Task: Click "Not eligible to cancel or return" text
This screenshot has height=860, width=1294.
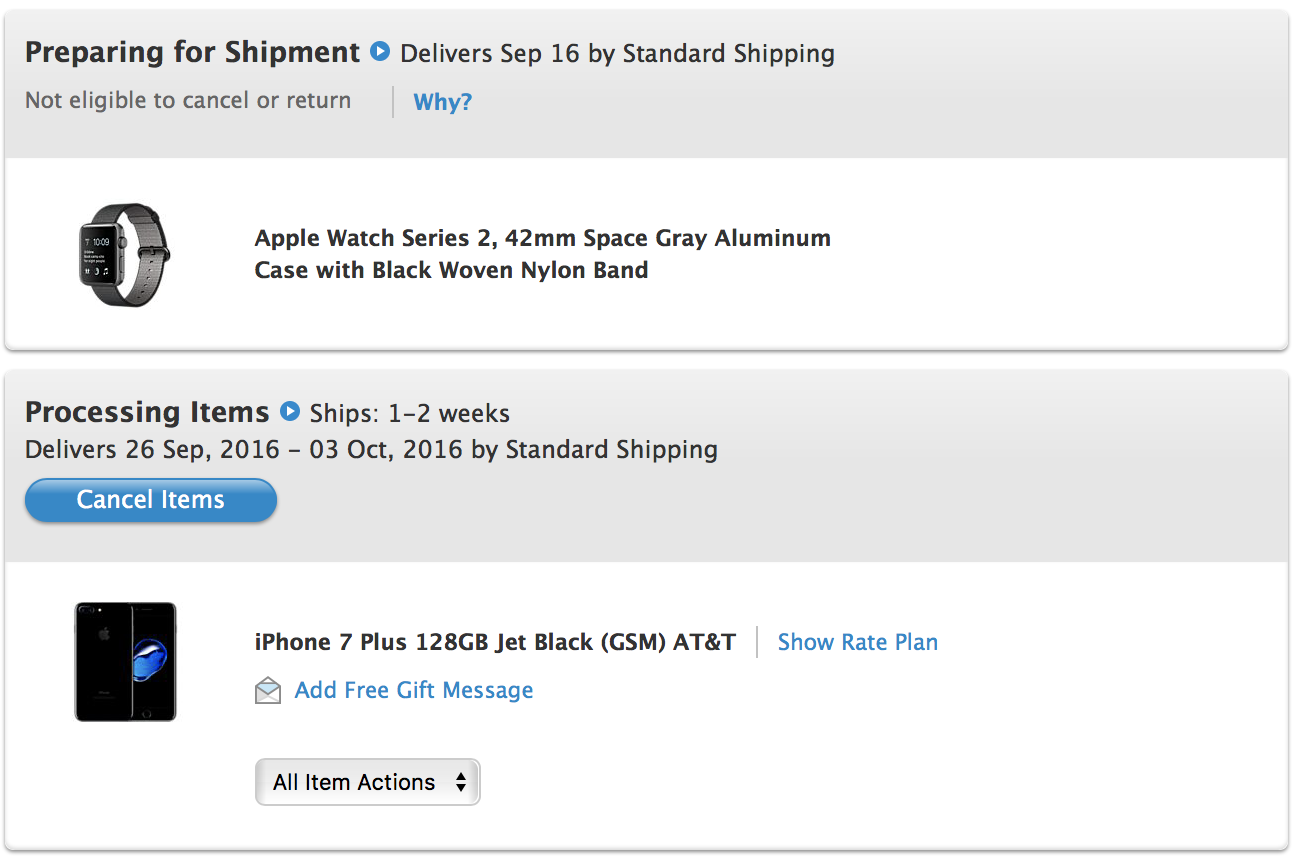Action: (188, 101)
